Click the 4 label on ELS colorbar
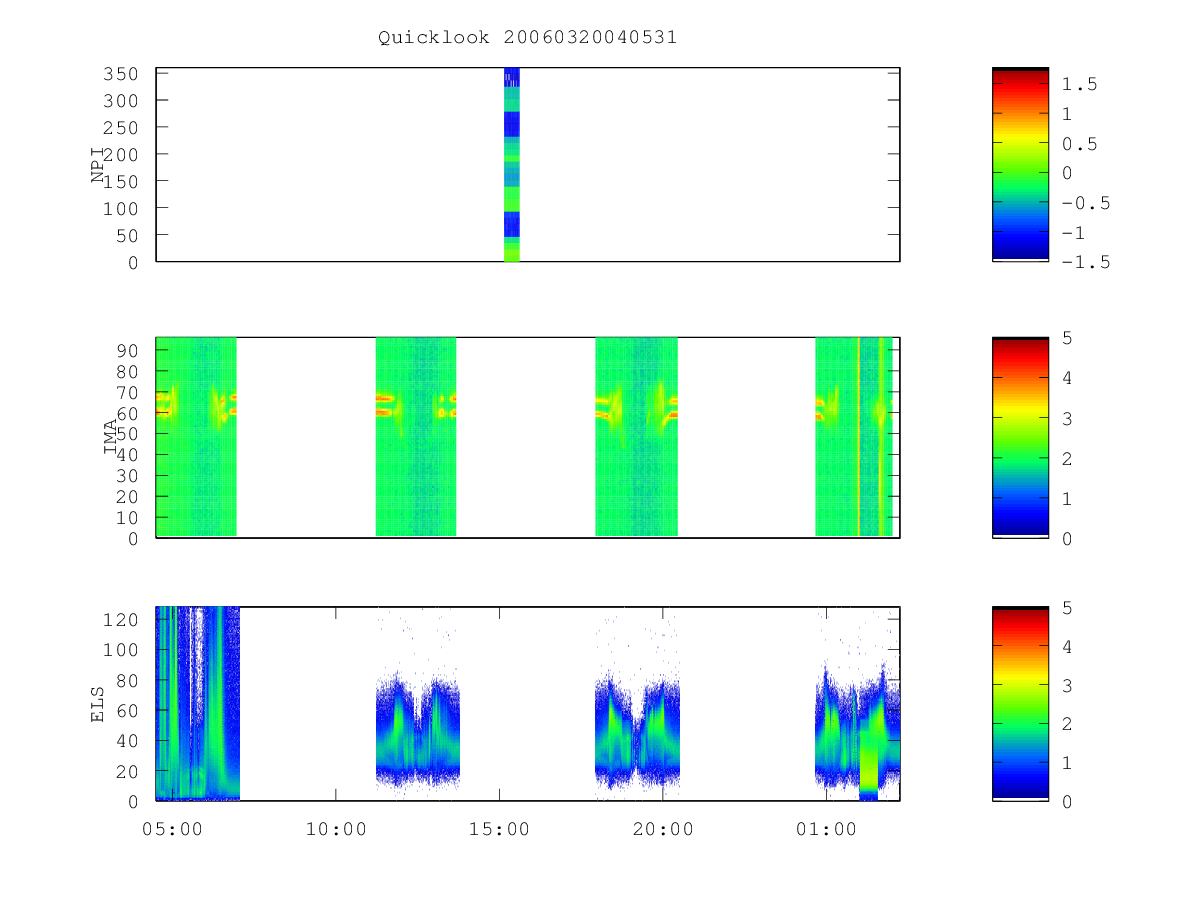This screenshot has width=1200, height=900. click(x=1067, y=646)
